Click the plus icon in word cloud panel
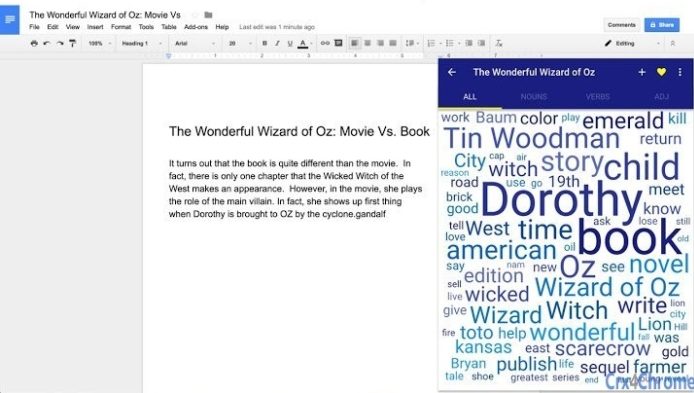Viewport: 694px width, 393px height. (x=642, y=72)
